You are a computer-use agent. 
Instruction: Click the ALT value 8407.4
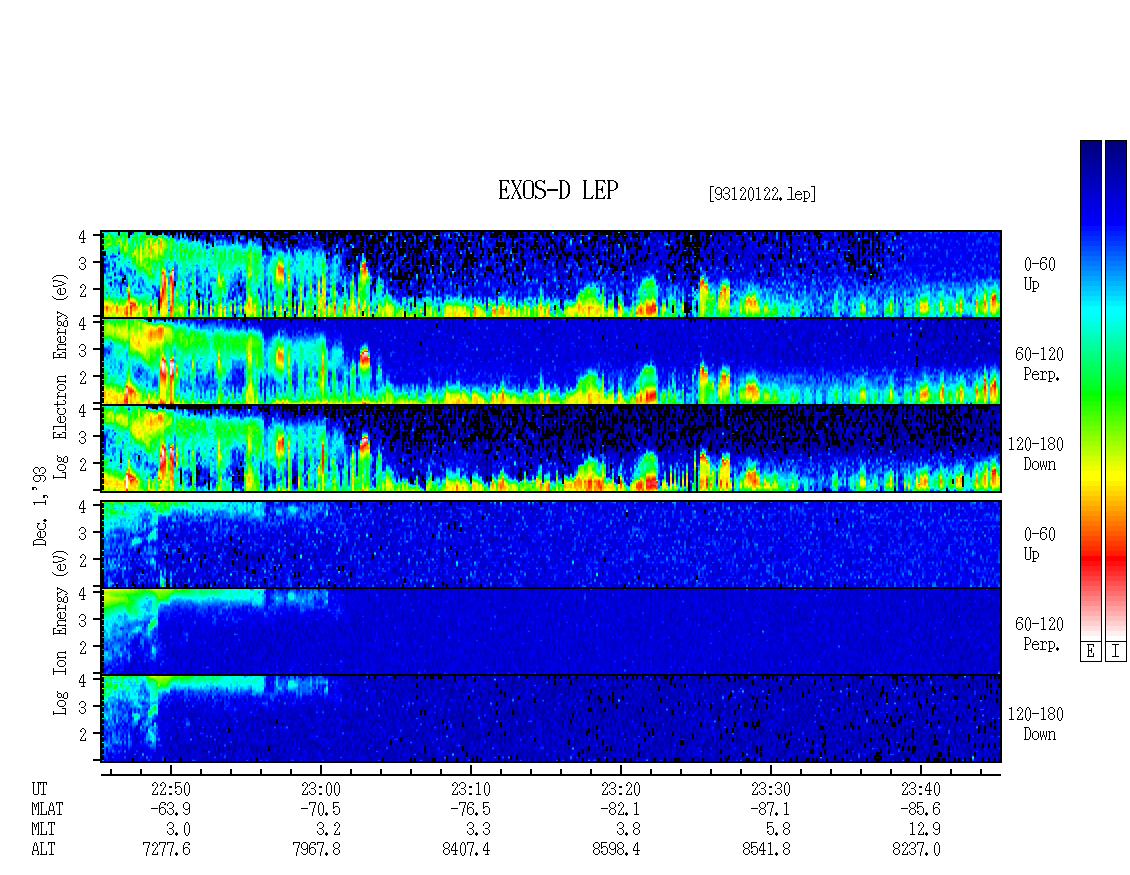[x=467, y=849]
